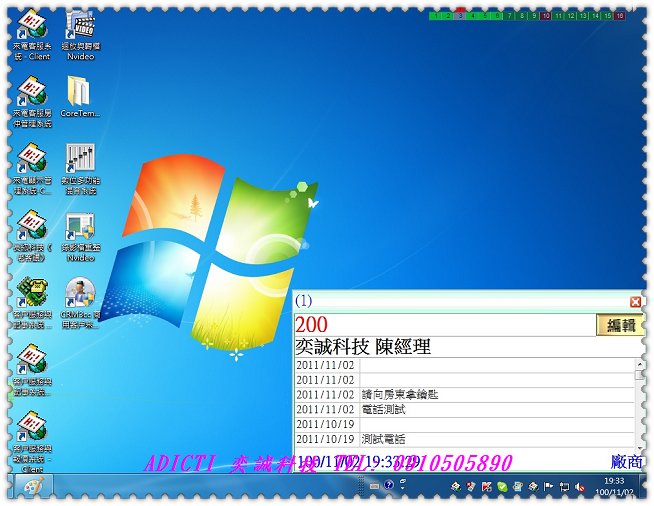
Task: Select the record row 測試電話
Action: (x=464, y=439)
